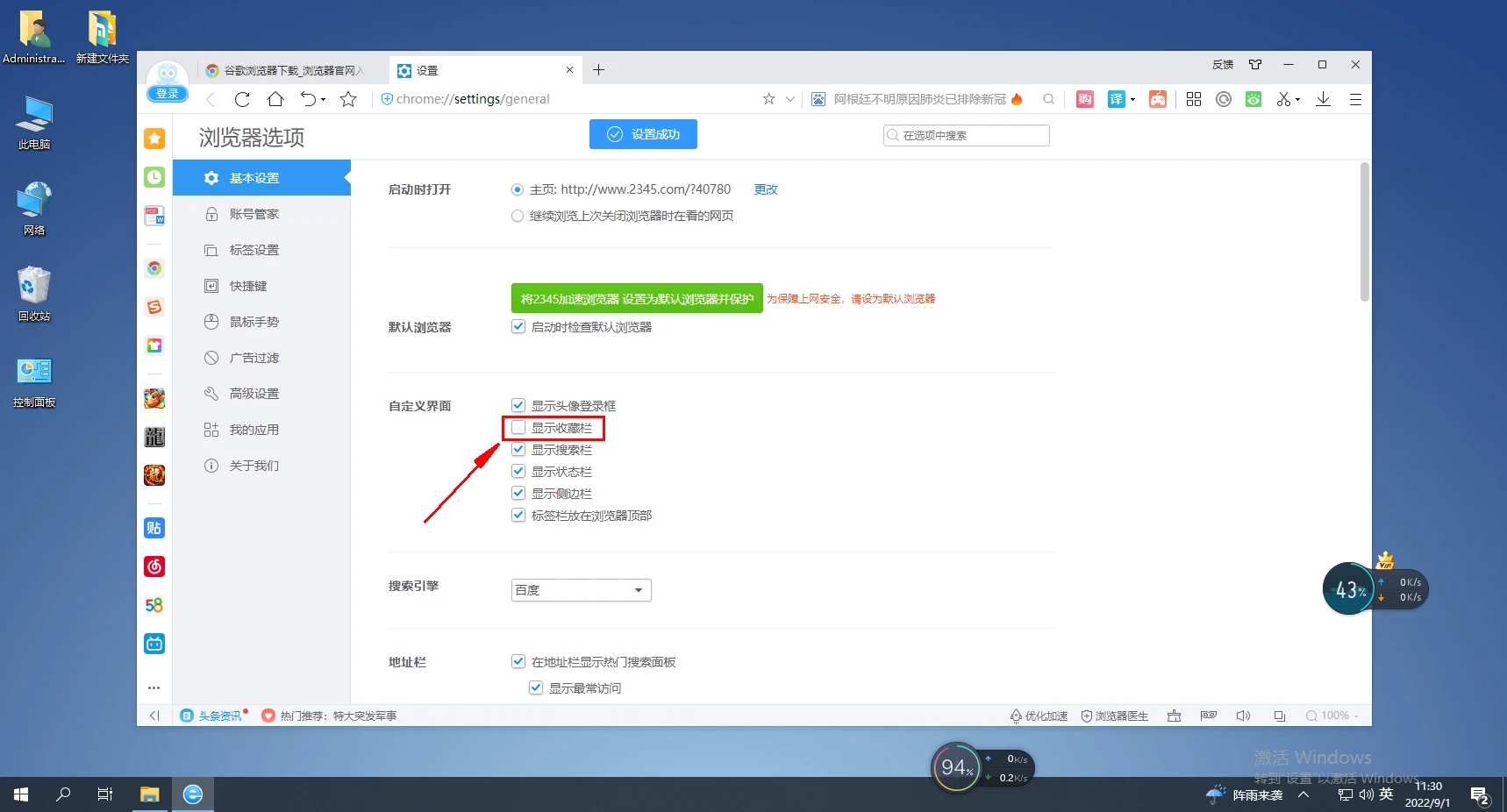1507x812 pixels.
Task: Enable 显示收藏栏 checkbox
Action: [x=518, y=427]
